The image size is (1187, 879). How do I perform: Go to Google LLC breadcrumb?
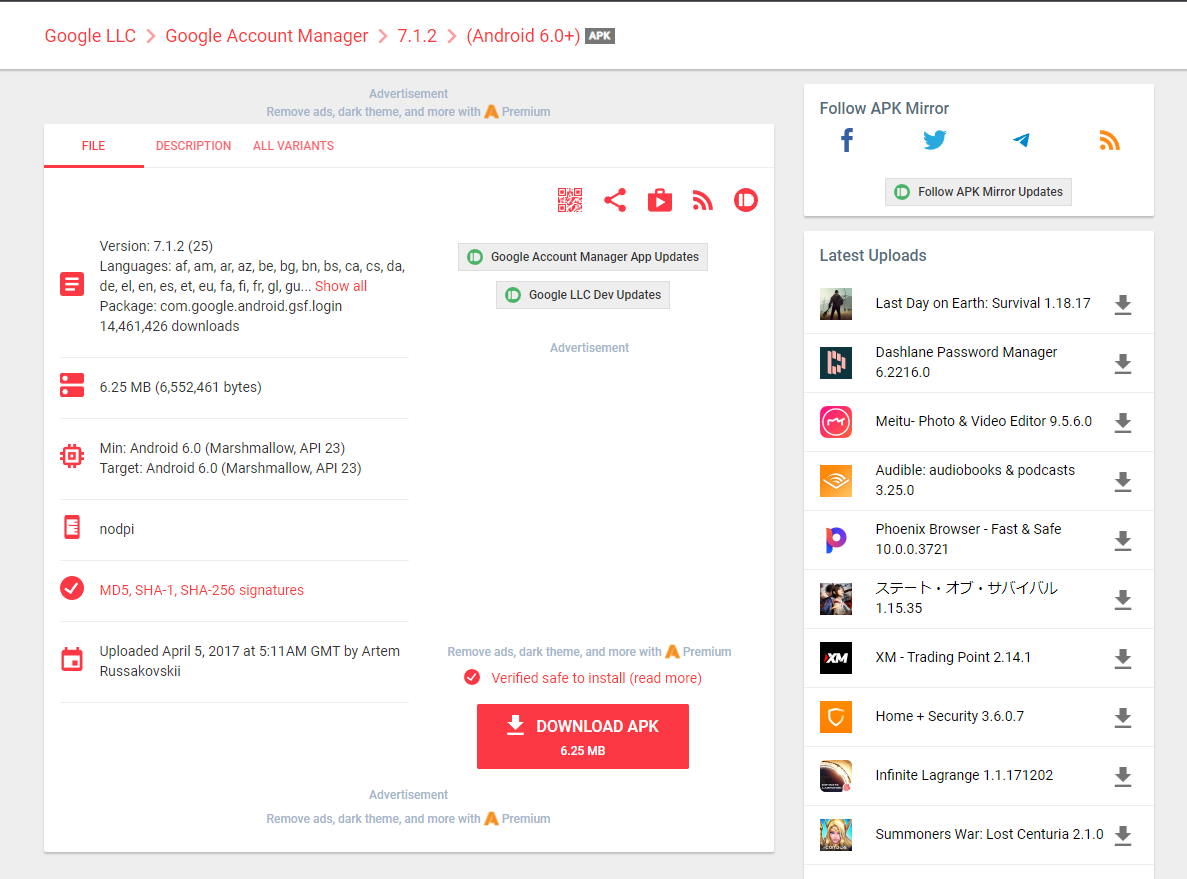coord(90,36)
